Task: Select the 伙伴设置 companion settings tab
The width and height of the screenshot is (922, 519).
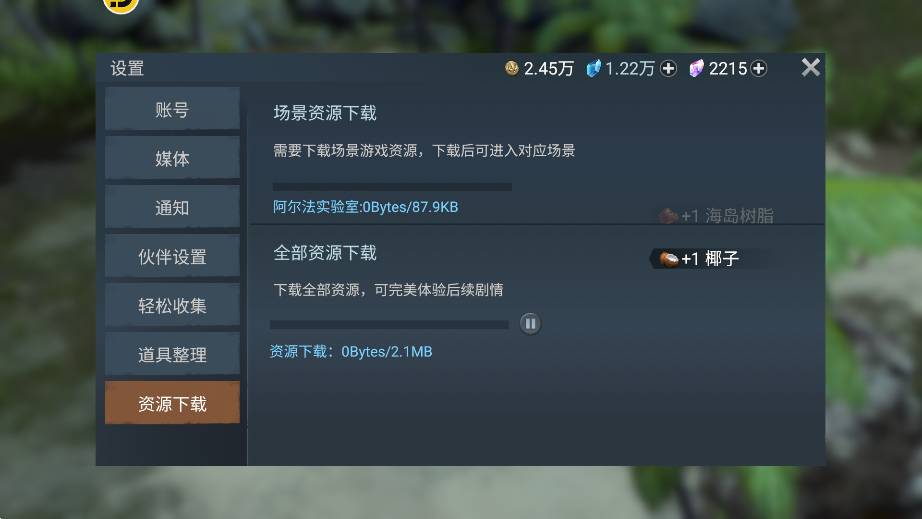Action: pyautogui.click(x=172, y=256)
